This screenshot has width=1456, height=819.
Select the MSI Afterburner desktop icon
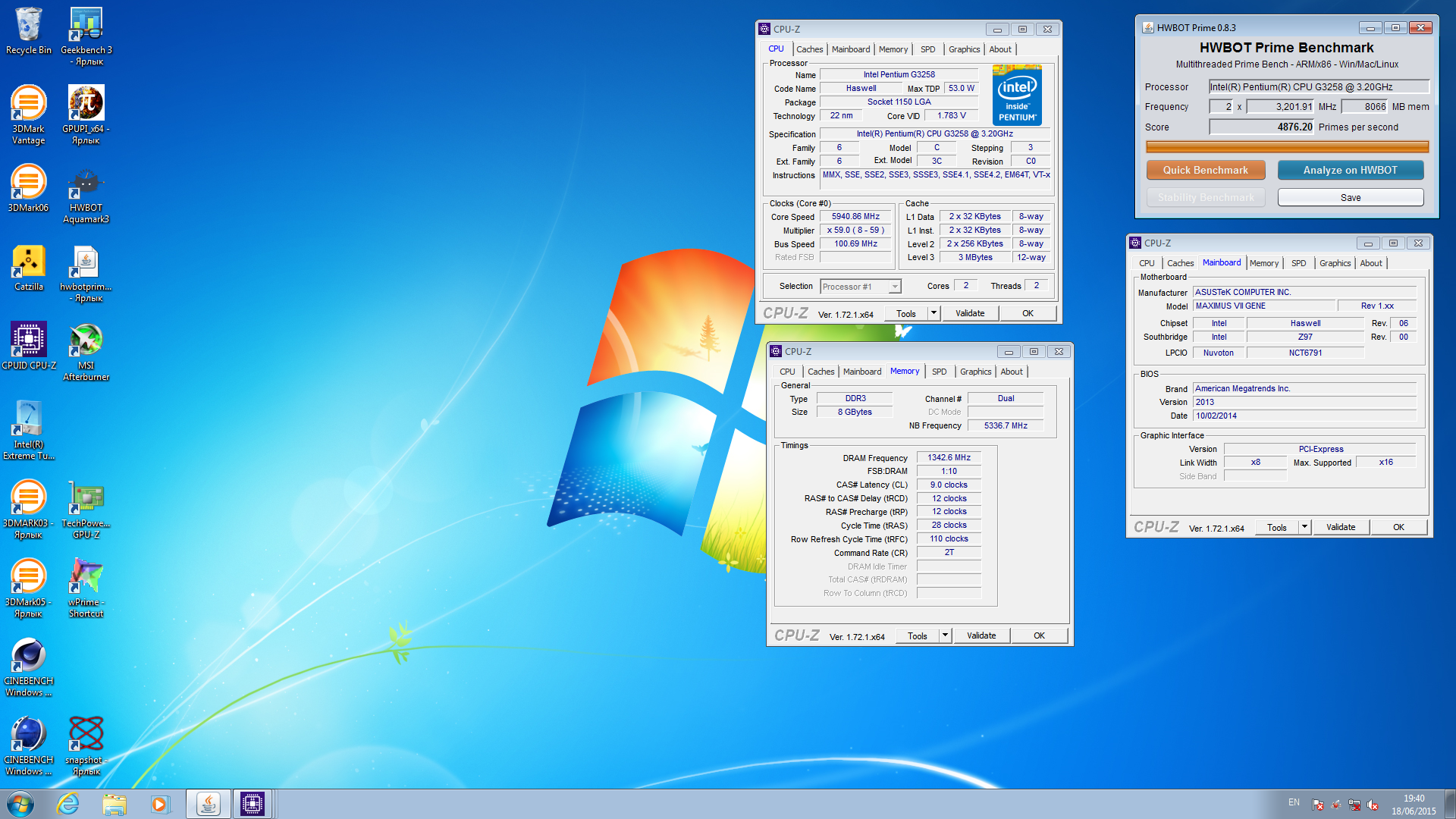click(x=86, y=352)
